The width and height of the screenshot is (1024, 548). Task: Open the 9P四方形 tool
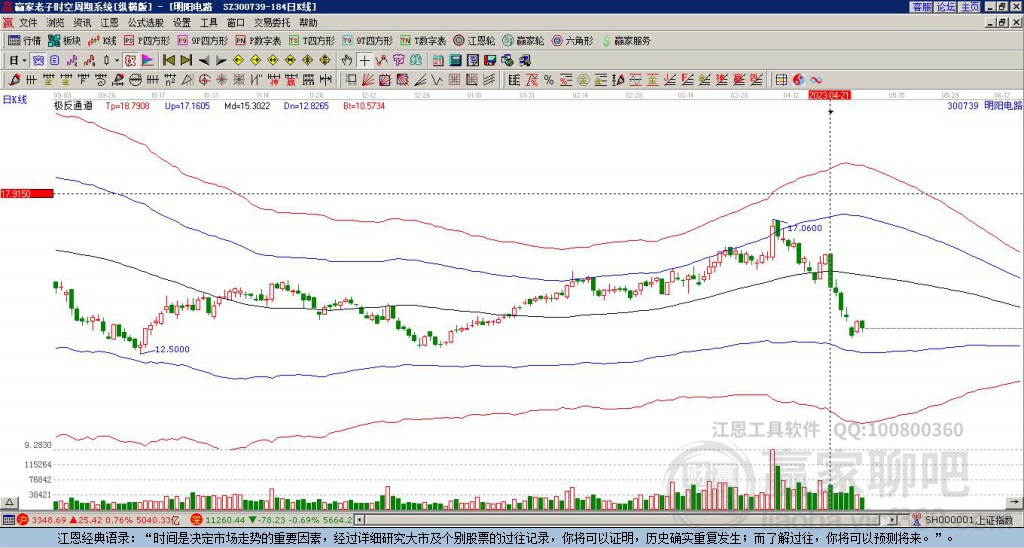203,40
